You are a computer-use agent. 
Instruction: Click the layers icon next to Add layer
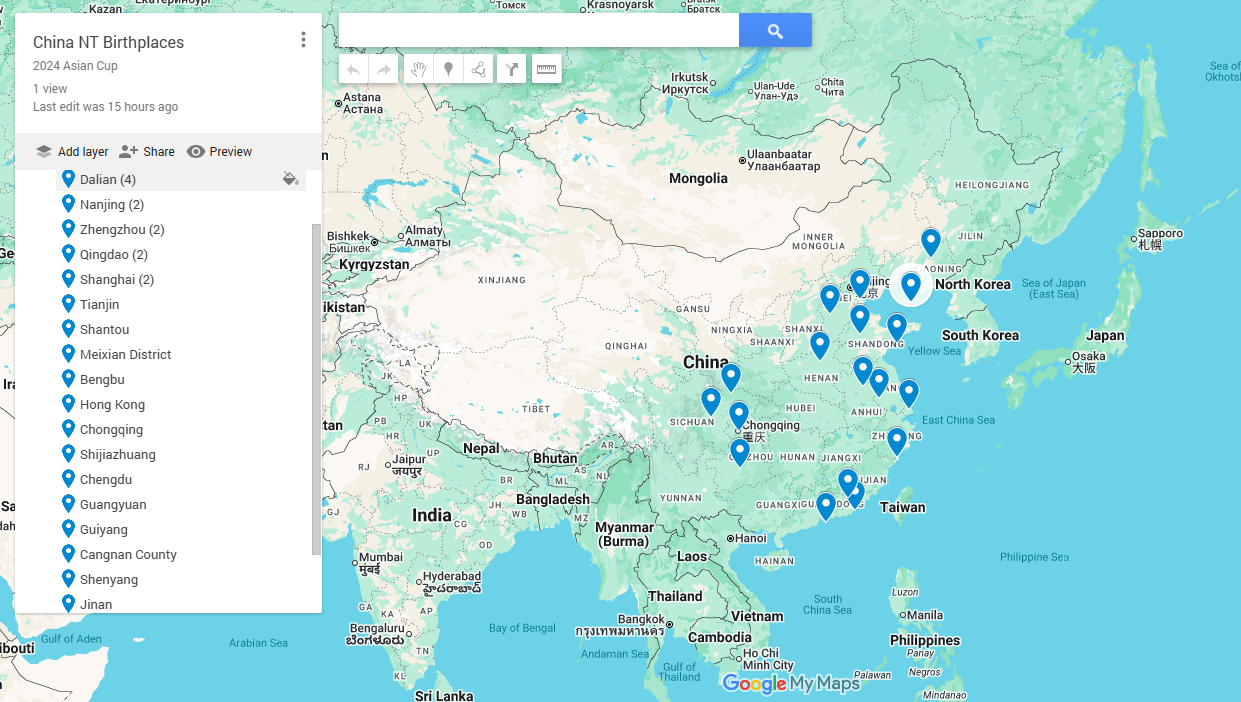(x=43, y=152)
